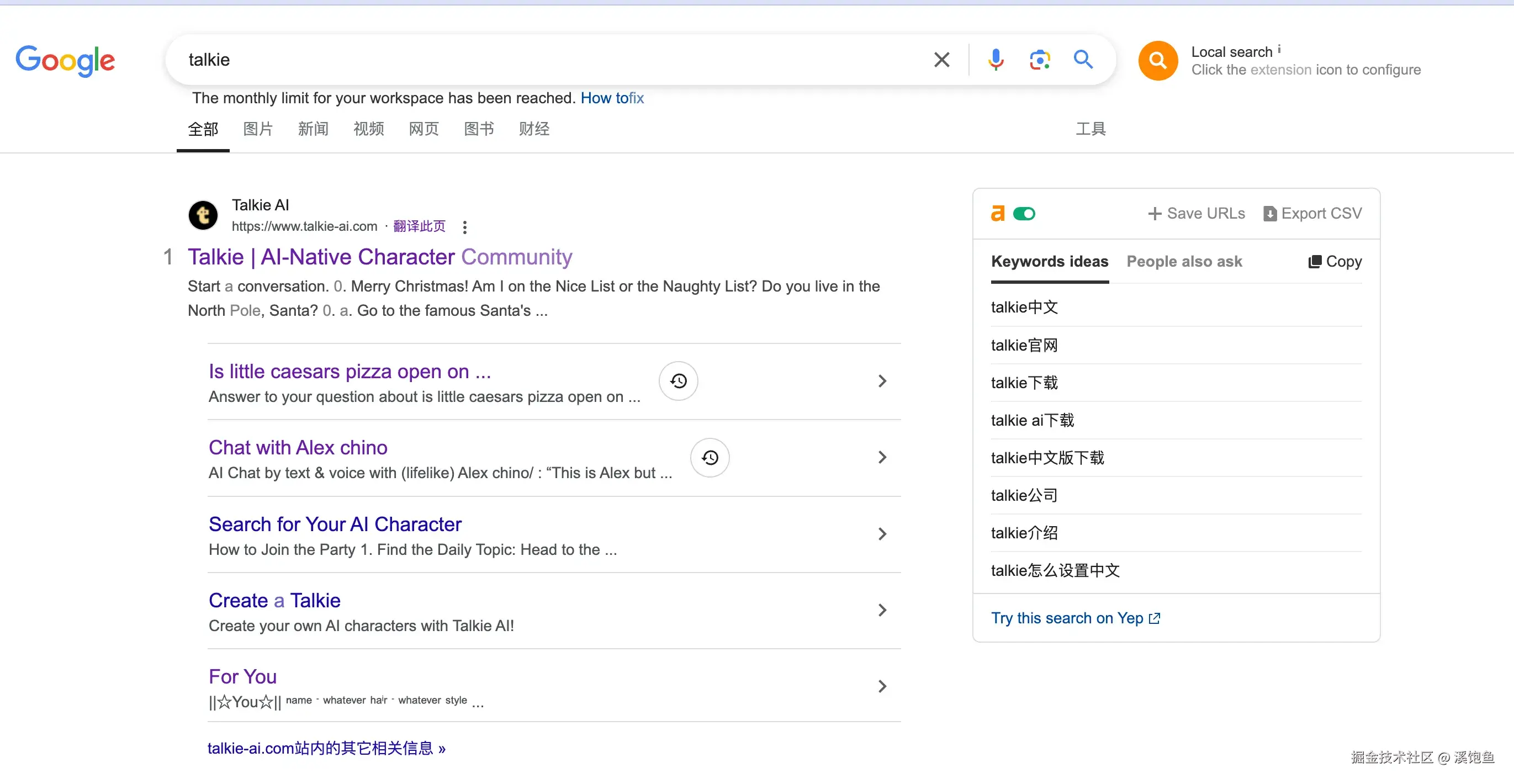Screen dimensions: 1514x784
Task: Start voice search with microphone icon
Action: pyautogui.click(x=996, y=60)
